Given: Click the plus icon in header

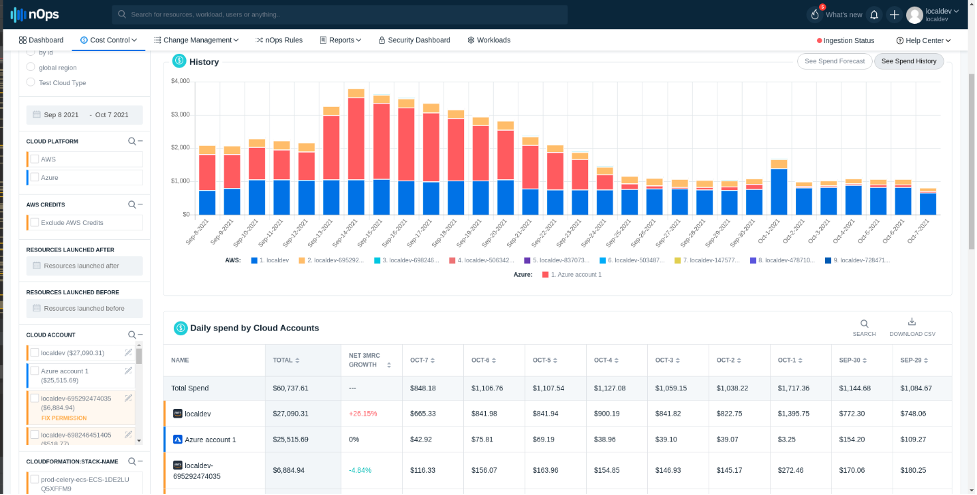Looking at the screenshot, I should (x=894, y=15).
